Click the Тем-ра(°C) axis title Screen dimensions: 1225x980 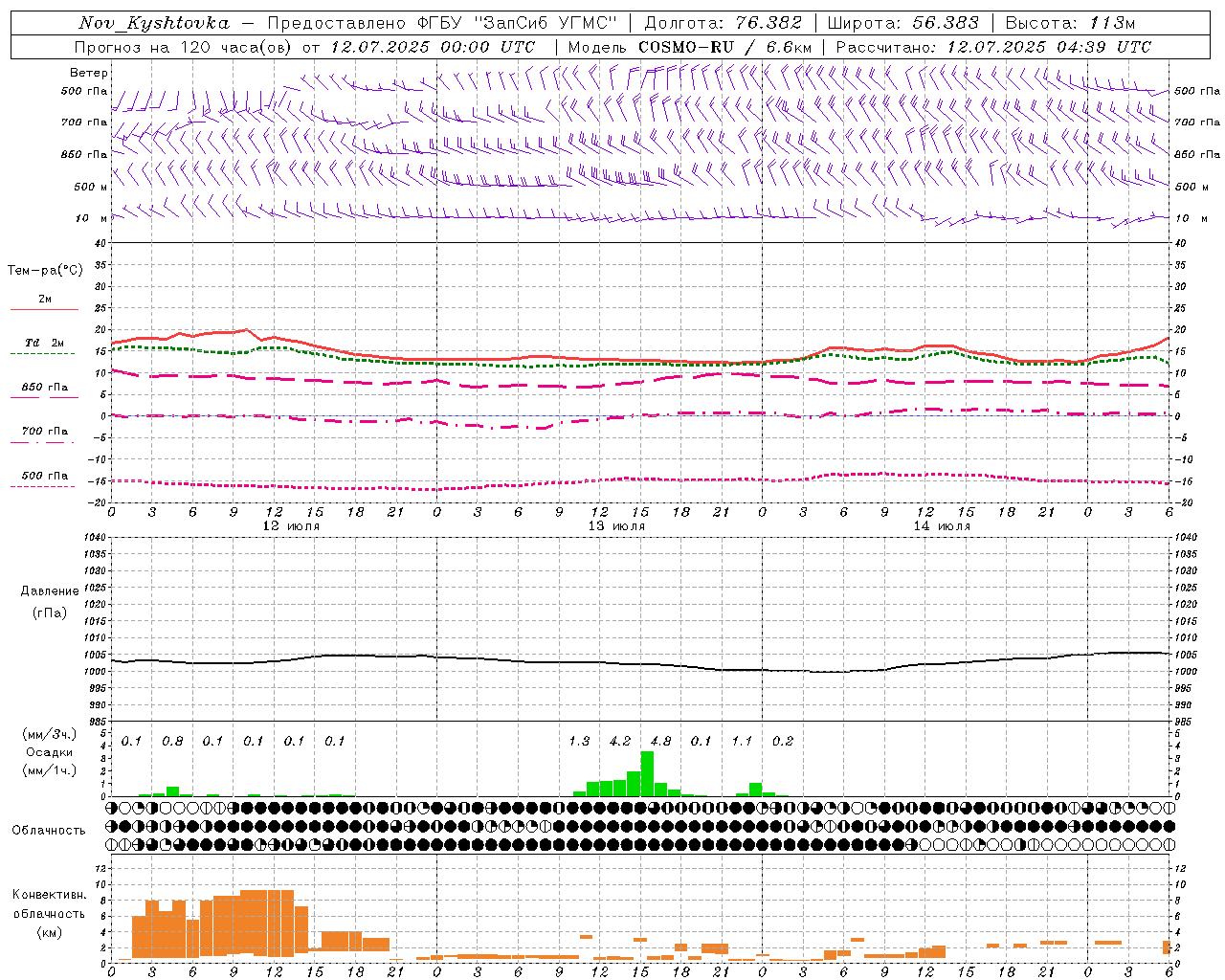click(x=45, y=271)
